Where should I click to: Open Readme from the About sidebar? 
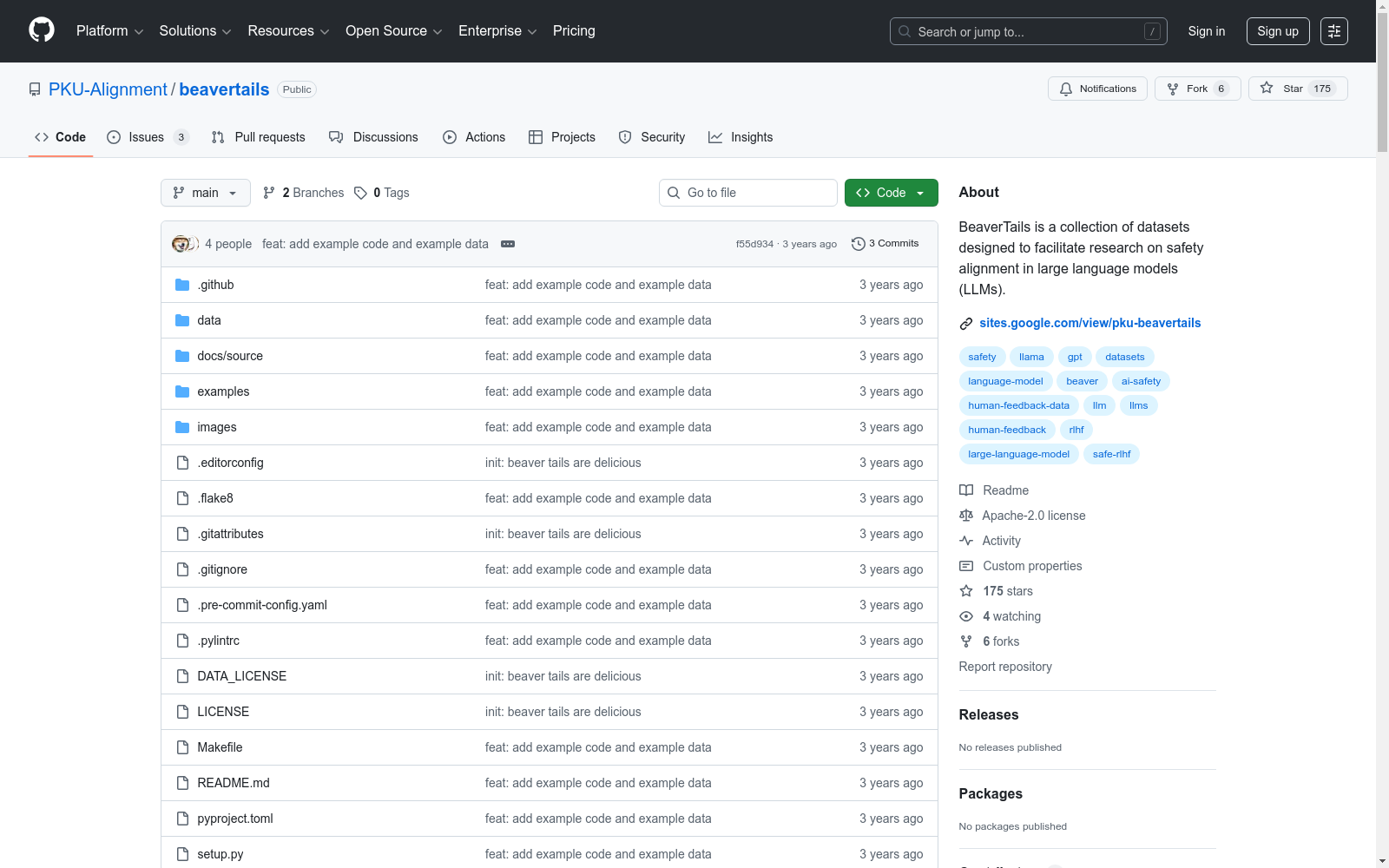tap(994, 490)
